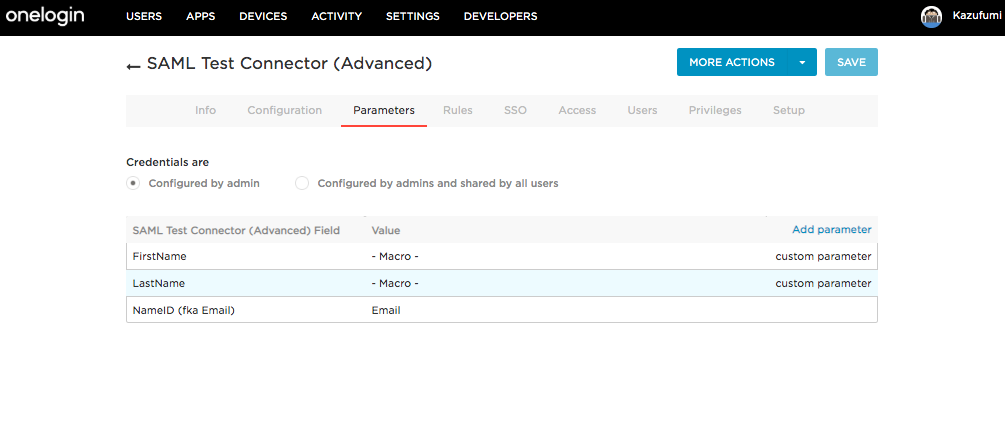Switch to the Setup tab
The width and height of the screenshot is (1005, 432).
[789, 110]
